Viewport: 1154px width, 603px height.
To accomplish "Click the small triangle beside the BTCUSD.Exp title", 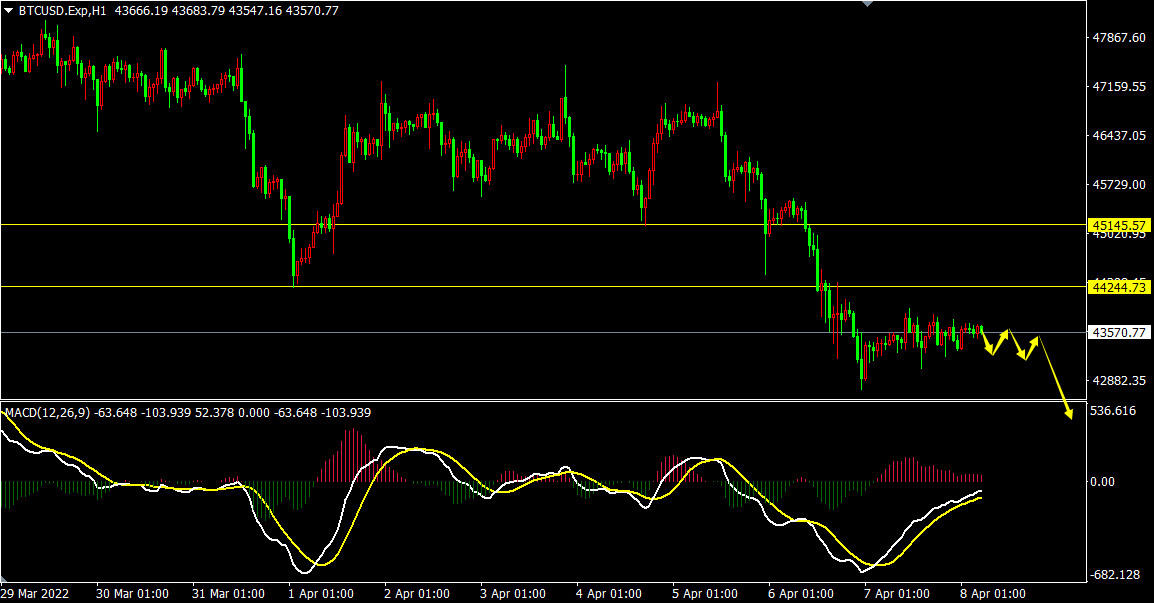I will pos(9,10).
